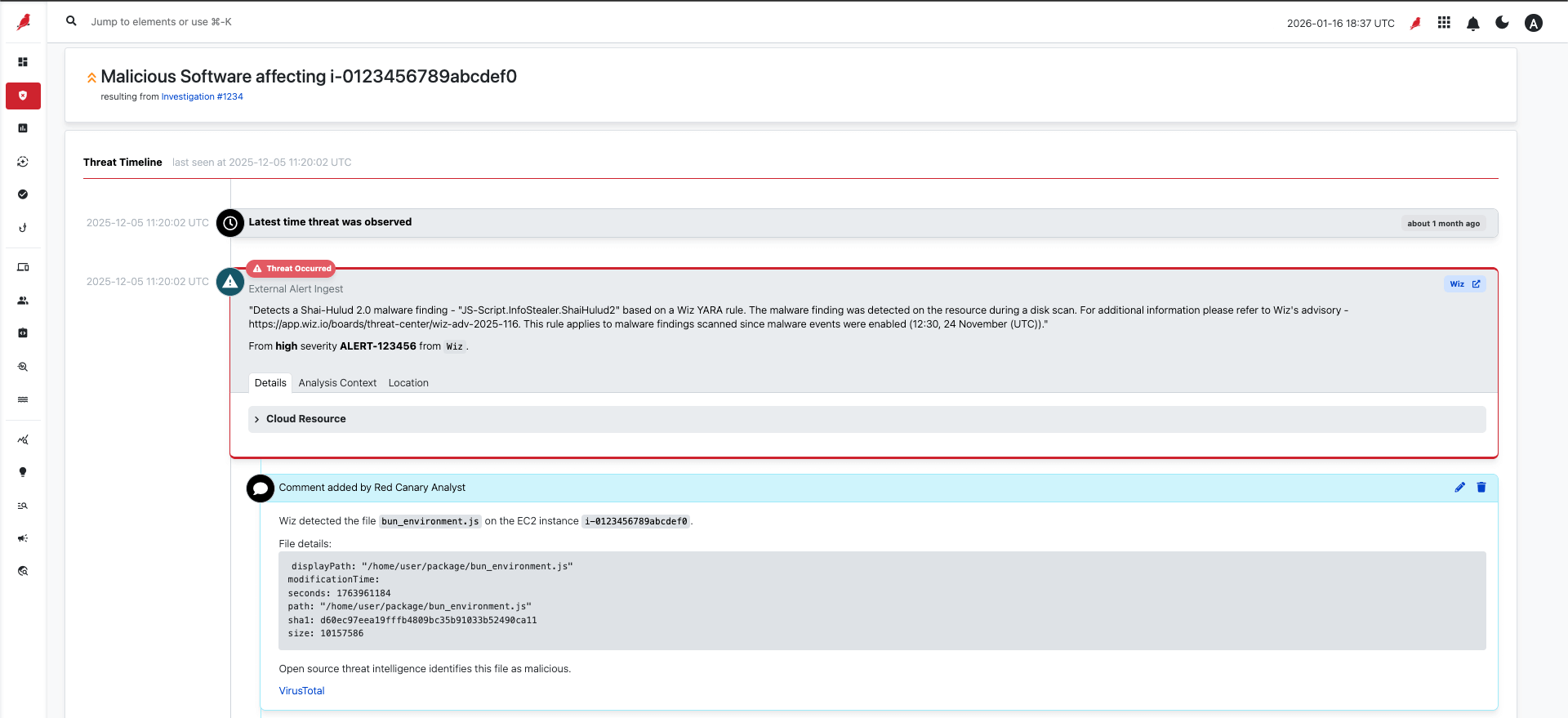This screenshot has height=718, width=1568.
Task: Open the user account avatar menu
Action: click(1534, 23)
